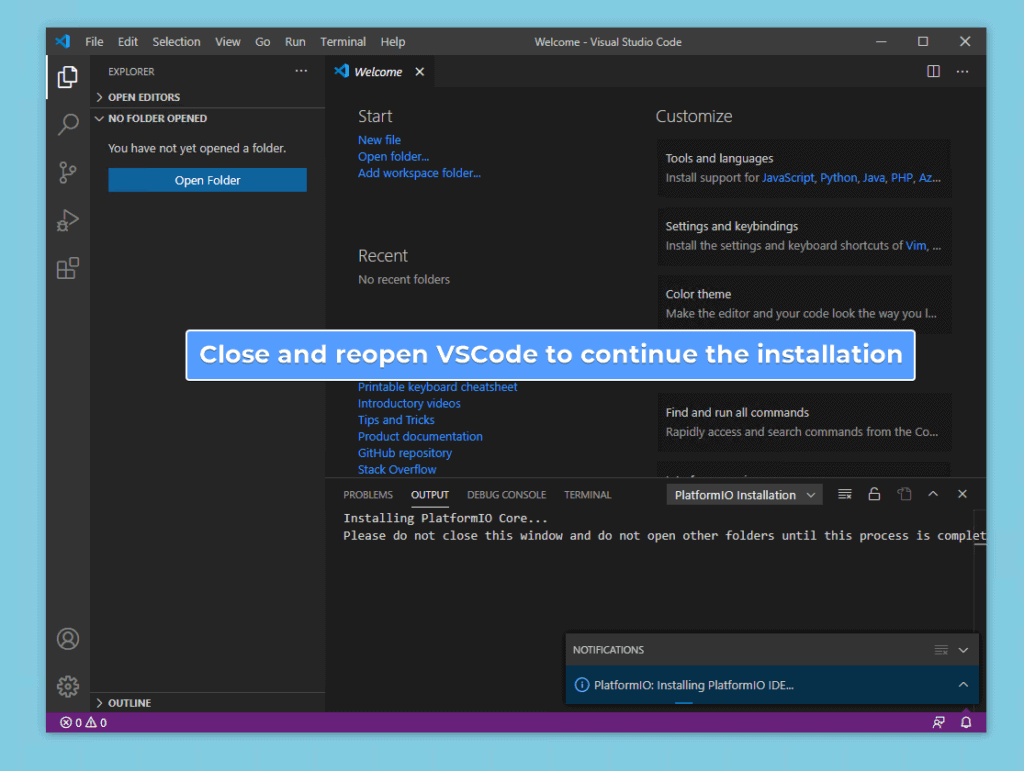1024x771 pixels.
Task: Clear all notifications icon
Action: click(940, 650)
